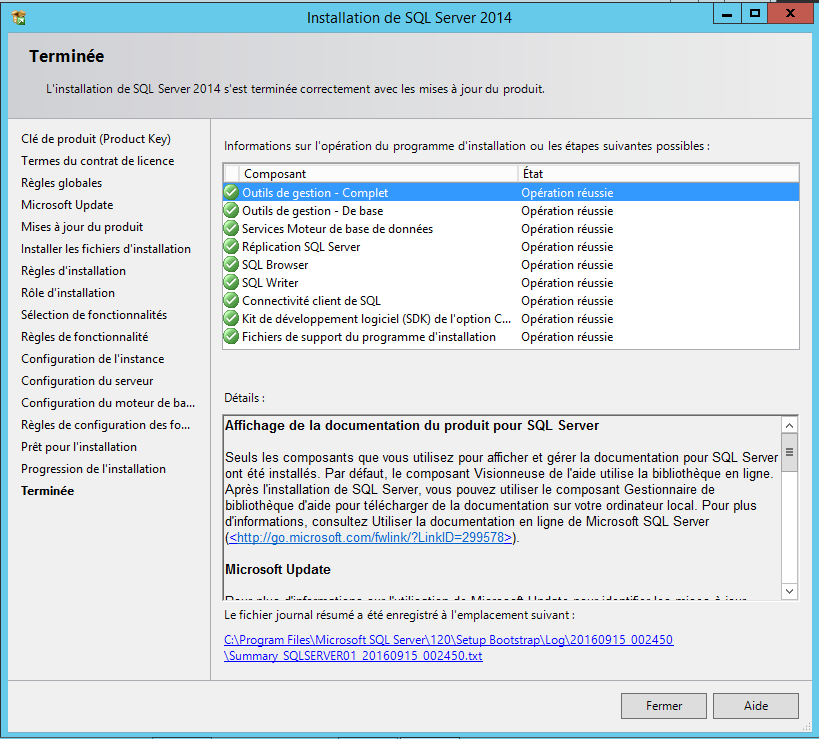Select the Kit de développement logiciel (SDK) row
The height and width of the screenshot is (739, 819).
(x=511, y=319)
